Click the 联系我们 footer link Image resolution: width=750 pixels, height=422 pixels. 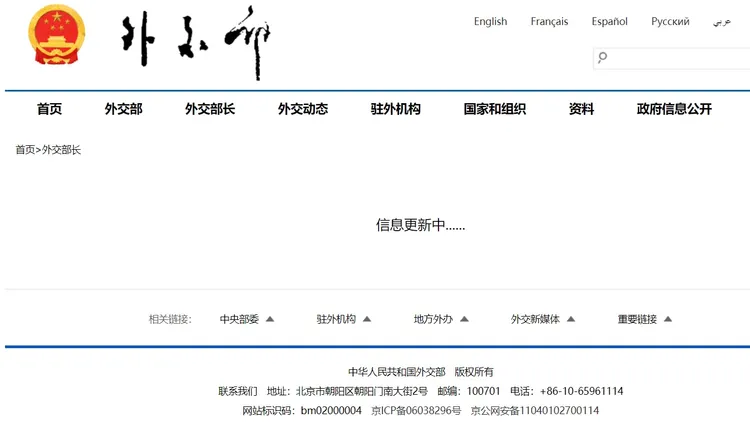[238, 391]
